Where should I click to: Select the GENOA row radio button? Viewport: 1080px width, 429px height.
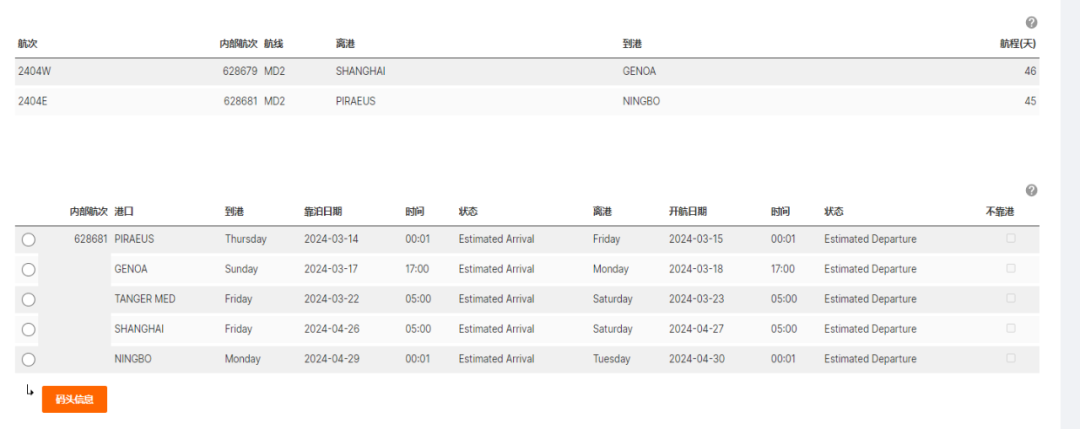(x=28, y=270)
